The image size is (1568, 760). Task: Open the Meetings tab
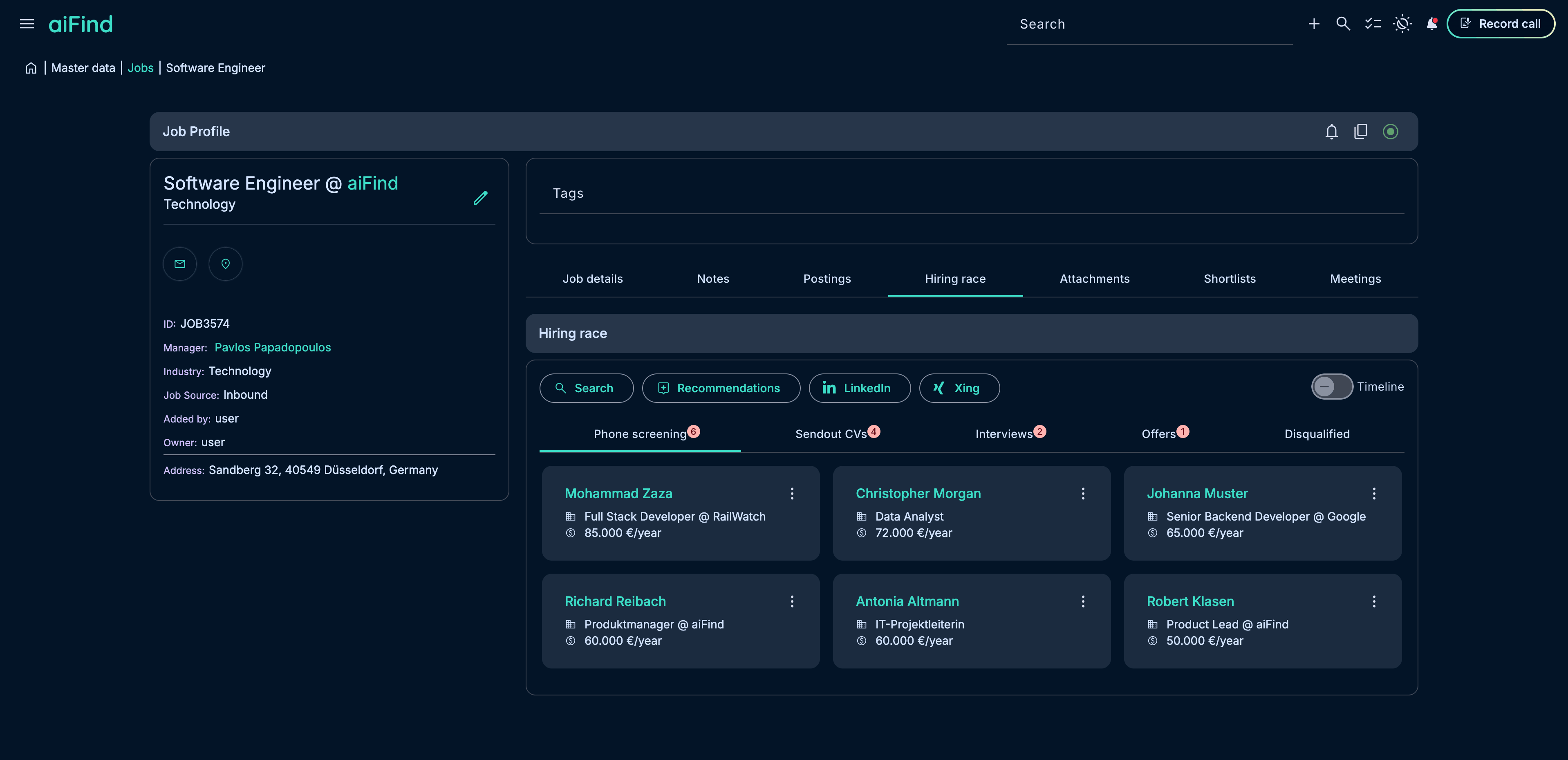click(1355, 279)
